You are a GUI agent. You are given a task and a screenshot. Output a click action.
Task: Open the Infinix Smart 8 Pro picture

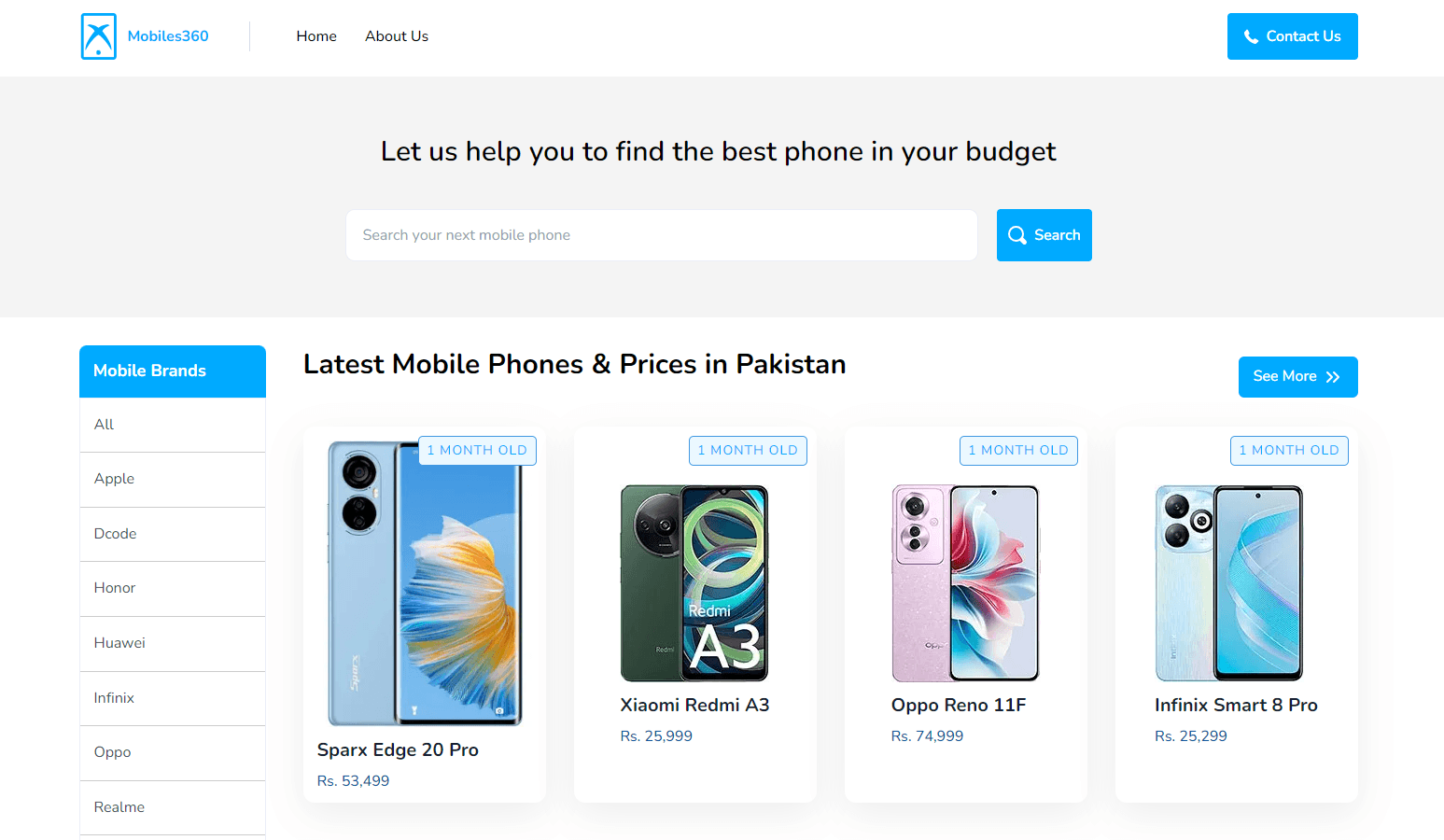tap(1228, 583)
